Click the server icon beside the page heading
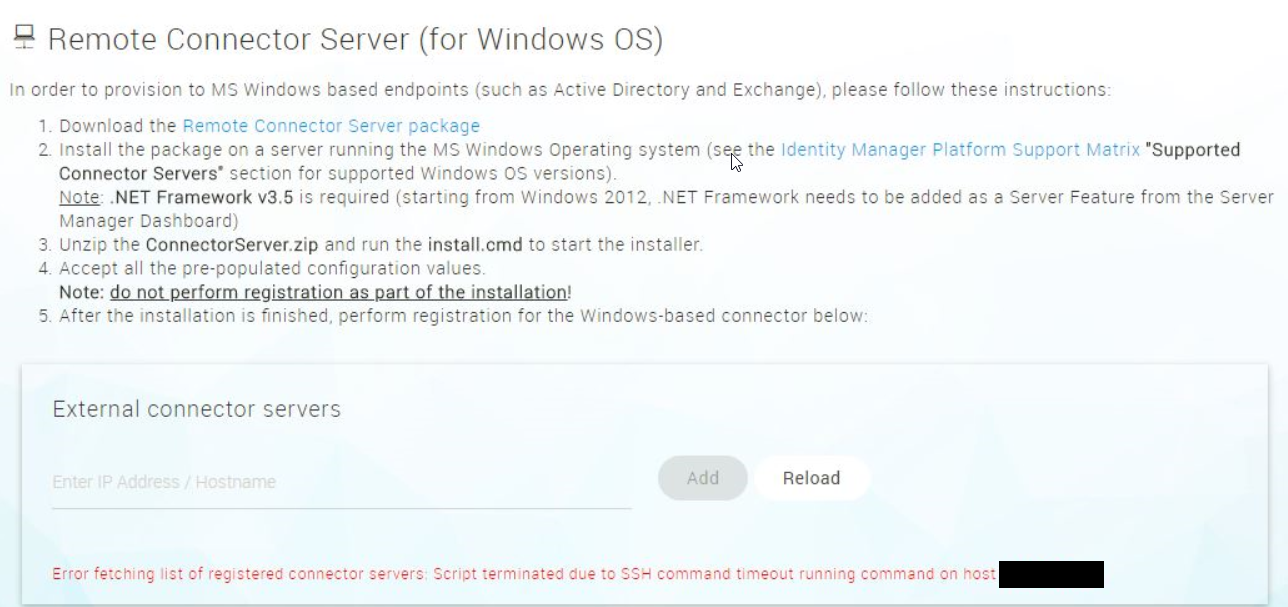Screen dimensions: 1288x607 [x=24, y=38]
